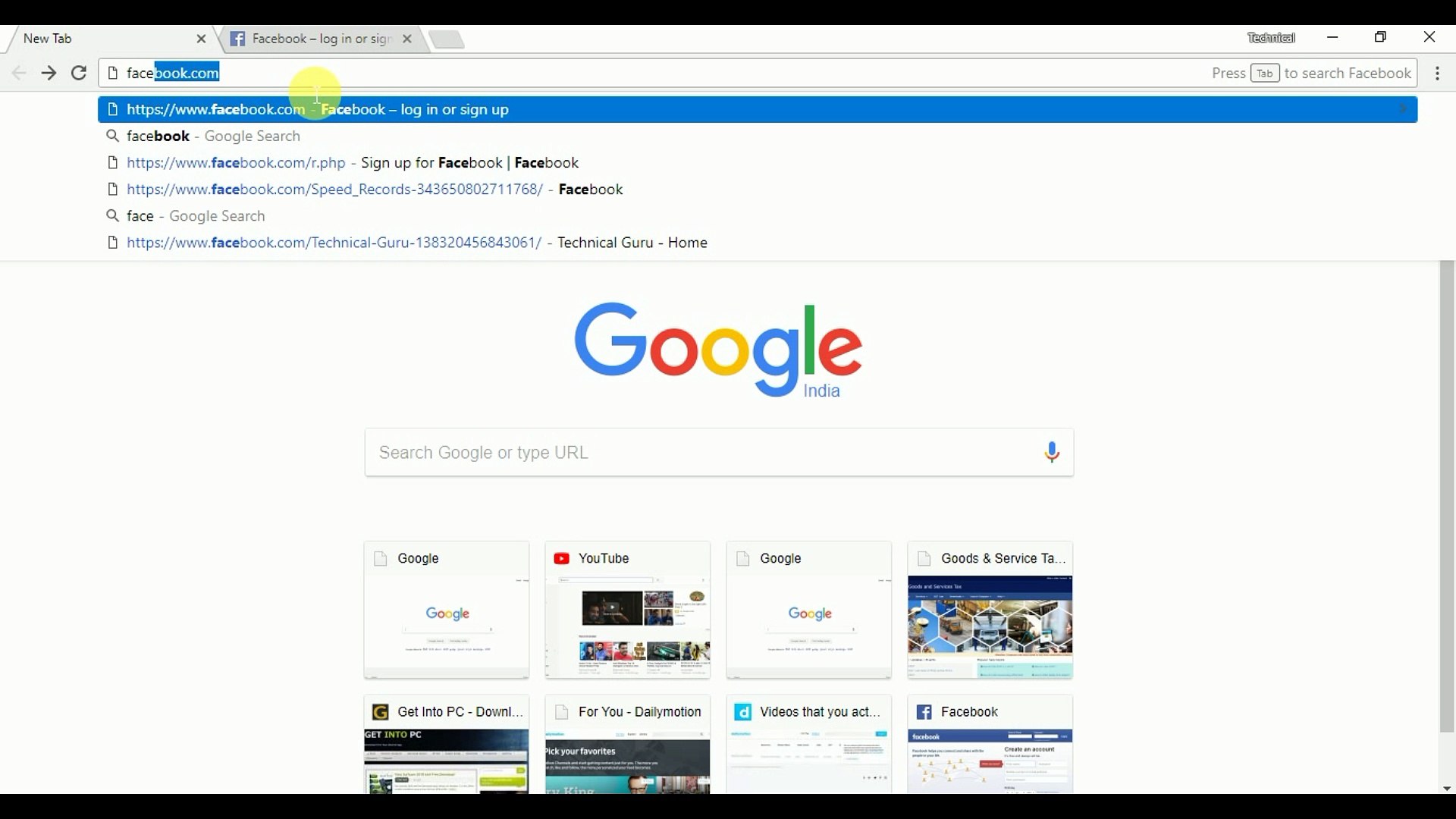Open the 'Goods & Service Tax' shortcut tile
Viewport: 1456px width, 819px height.
point(990,610)
